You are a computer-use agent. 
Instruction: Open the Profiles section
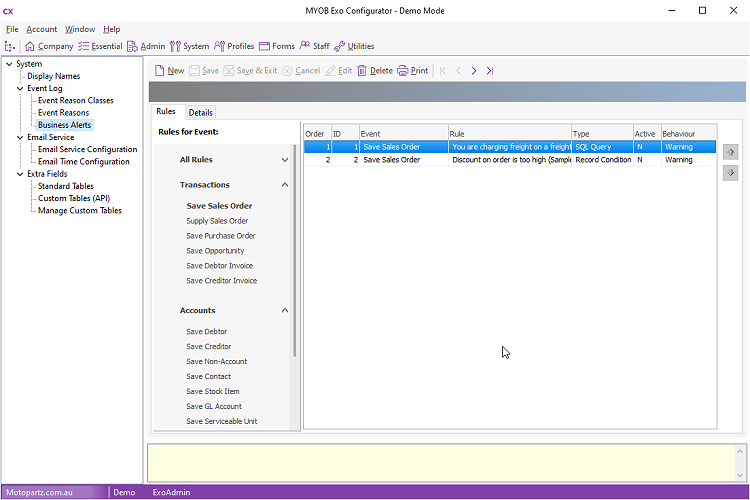(234, 46)
